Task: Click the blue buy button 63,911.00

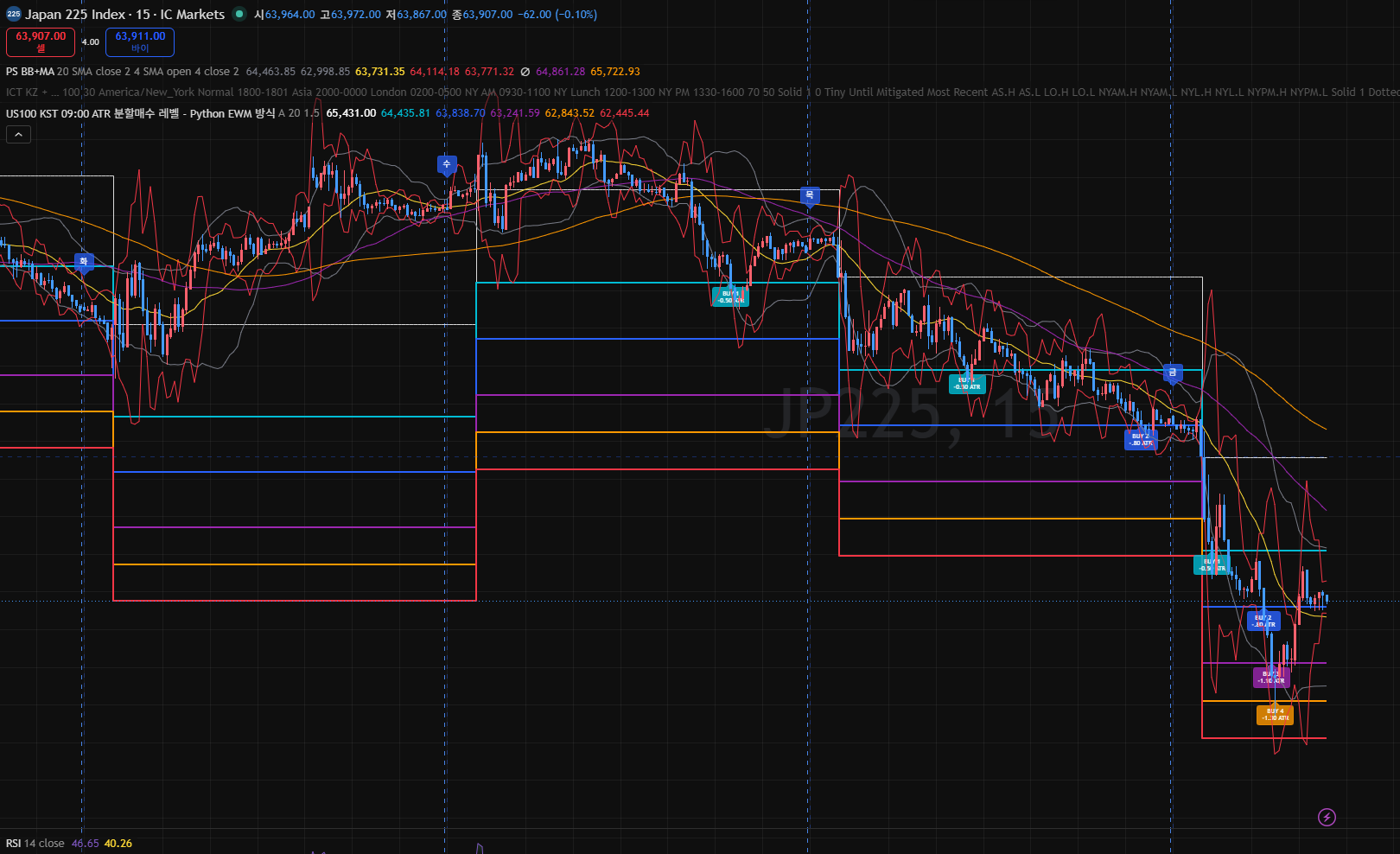Action: [140, 41]
